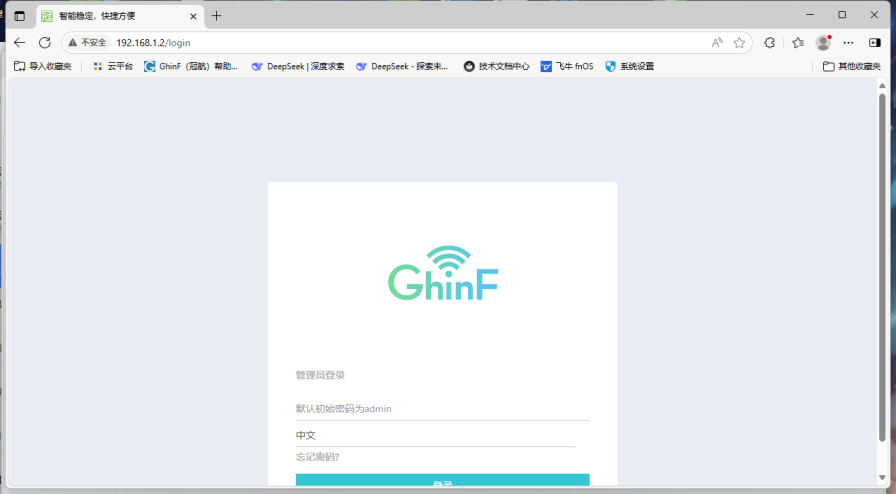The height and width of the screenshot is (494, 896).
Task: Select the 智能稳定, 快捷方便 tab
Action: (x=120, y=16)
